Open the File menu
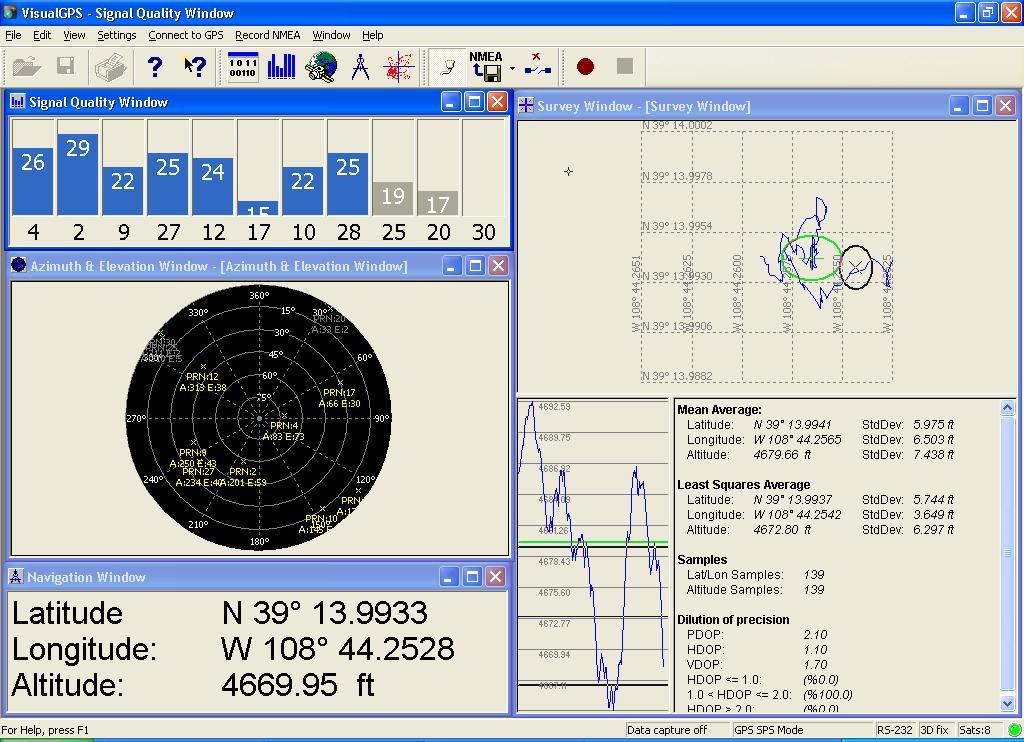 [13, 35]
